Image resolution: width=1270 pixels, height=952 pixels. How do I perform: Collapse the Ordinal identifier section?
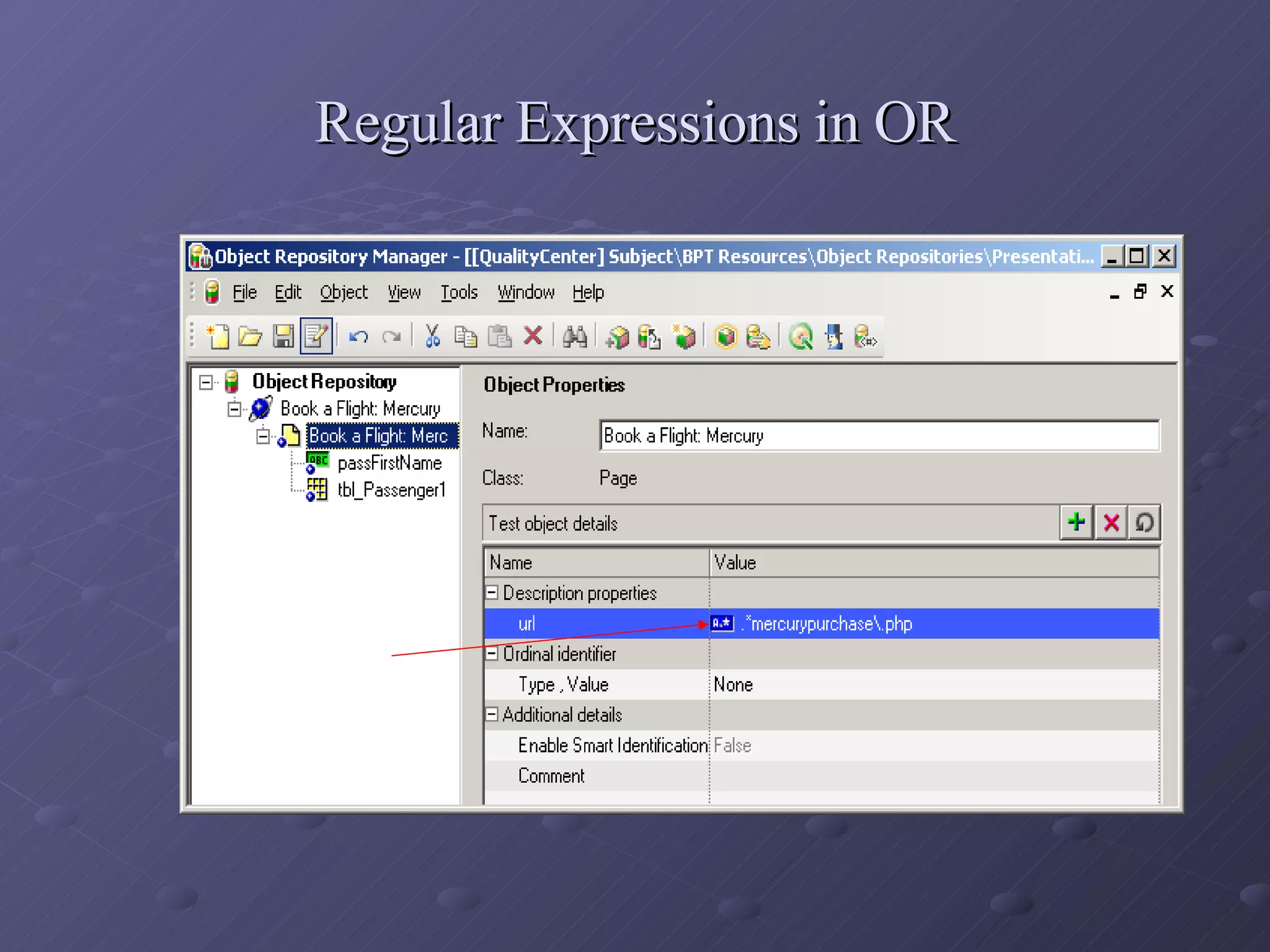pos(492,653)
